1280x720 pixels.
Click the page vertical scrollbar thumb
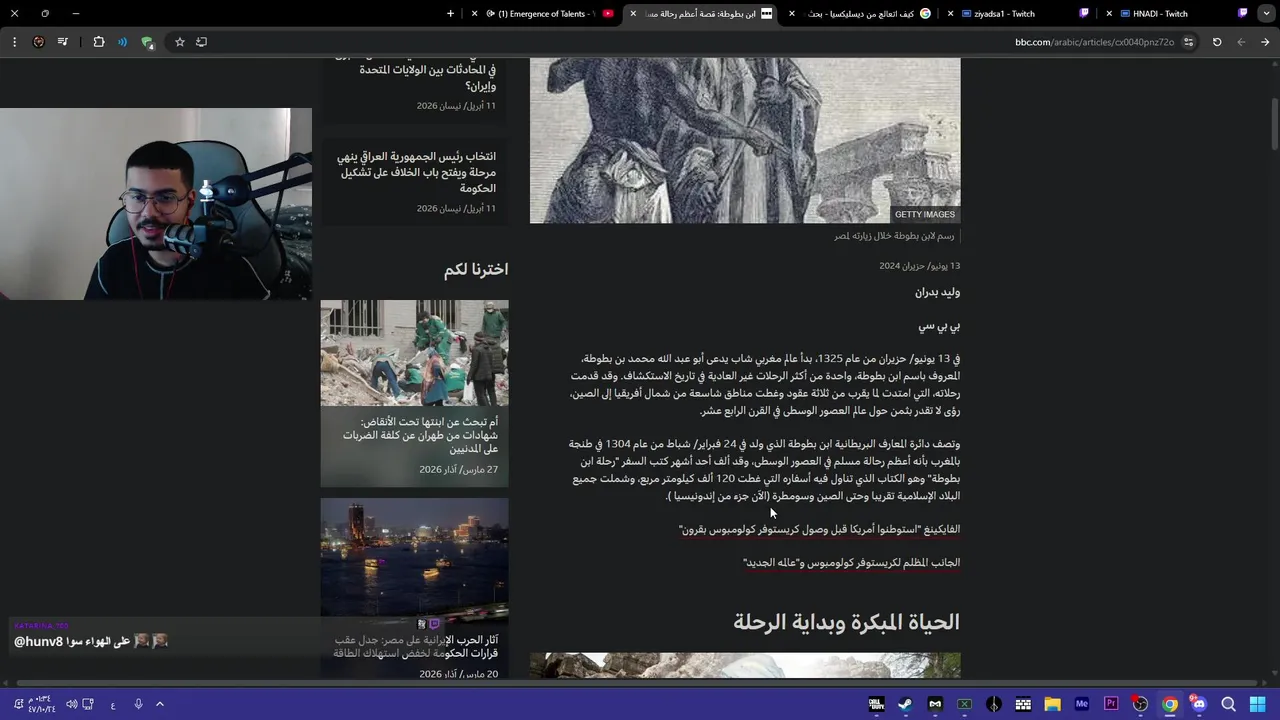pos(1274,125)
